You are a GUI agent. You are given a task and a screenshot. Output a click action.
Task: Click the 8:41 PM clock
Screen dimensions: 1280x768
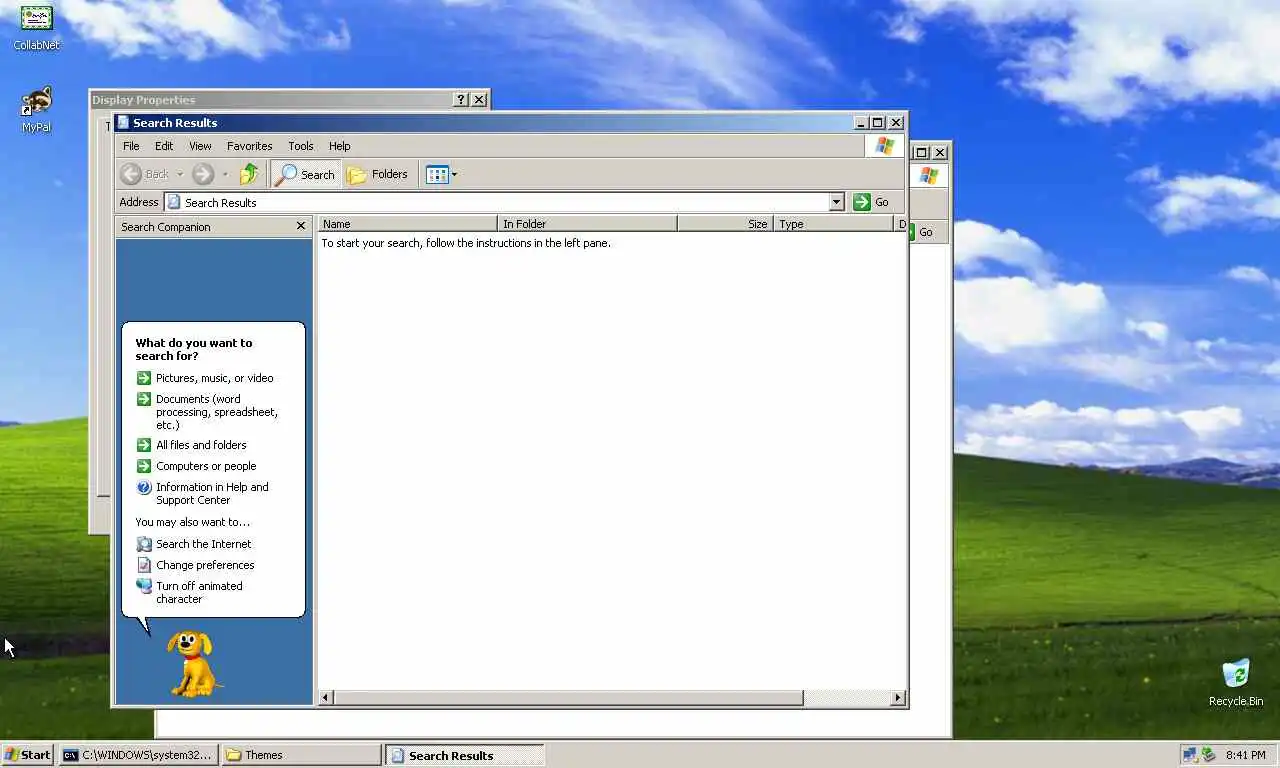point(1245,755)
